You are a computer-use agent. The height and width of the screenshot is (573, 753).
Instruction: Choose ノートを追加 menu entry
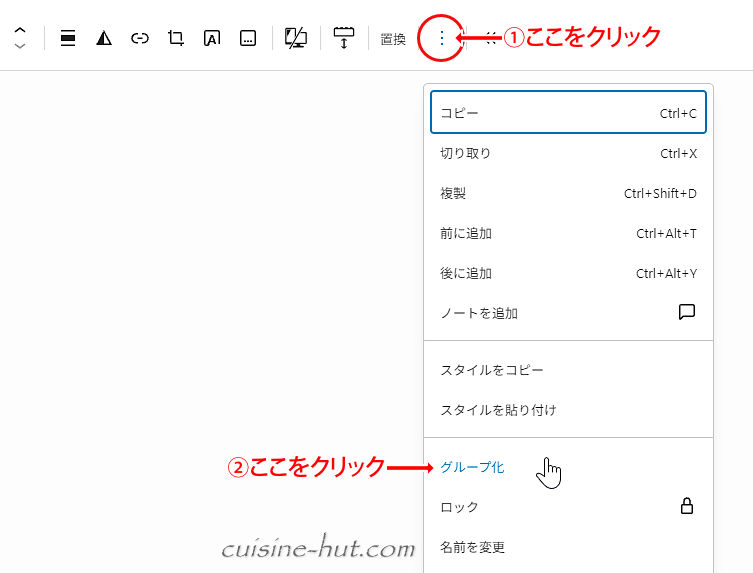(x=568, y=313)
